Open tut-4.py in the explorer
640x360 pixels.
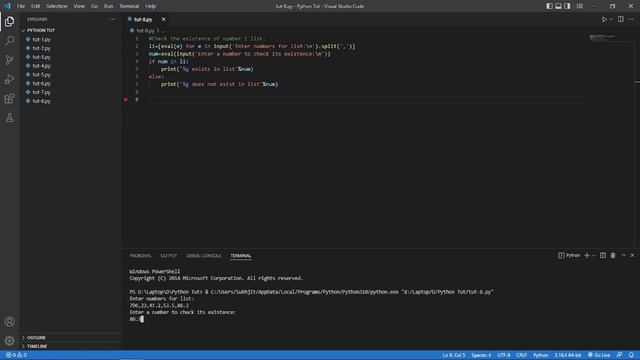[42, 66]
